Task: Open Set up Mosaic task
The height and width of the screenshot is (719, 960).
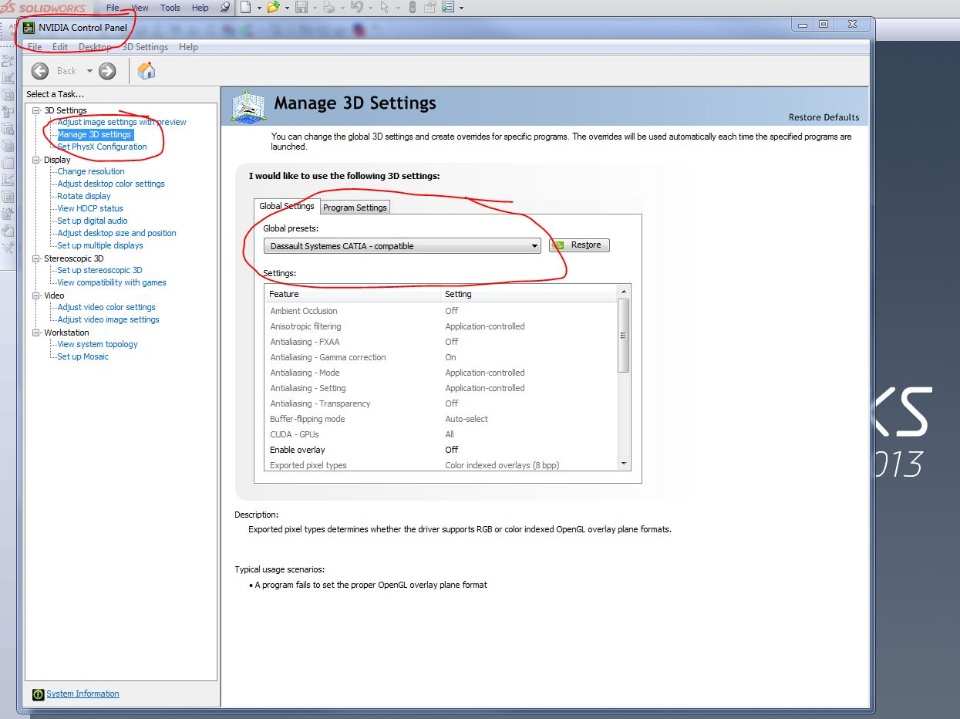Action: [x=83, y=356]
